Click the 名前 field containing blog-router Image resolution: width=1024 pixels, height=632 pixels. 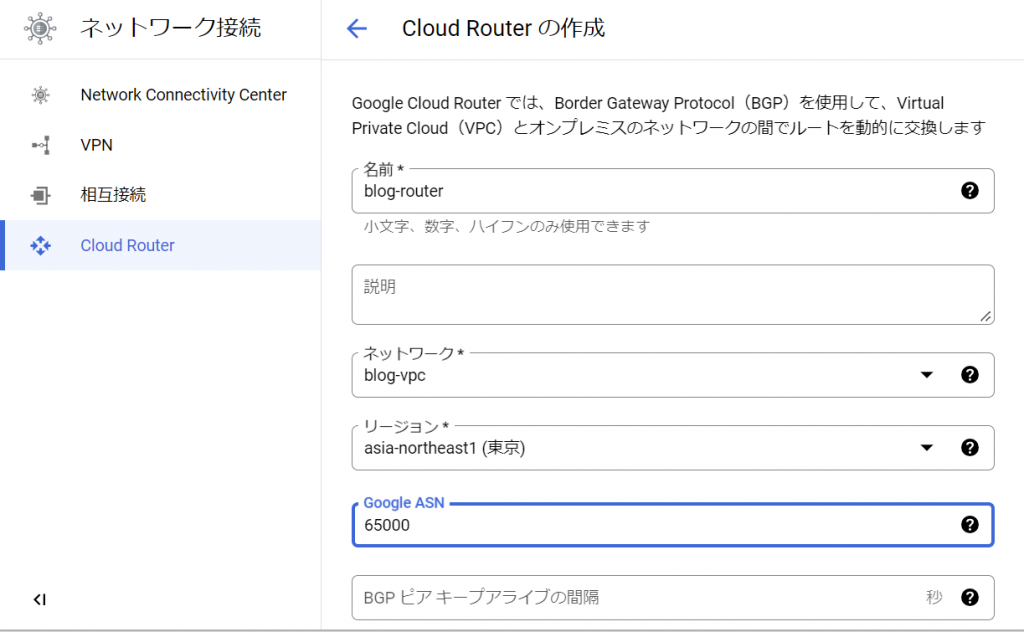coord(600,190)
